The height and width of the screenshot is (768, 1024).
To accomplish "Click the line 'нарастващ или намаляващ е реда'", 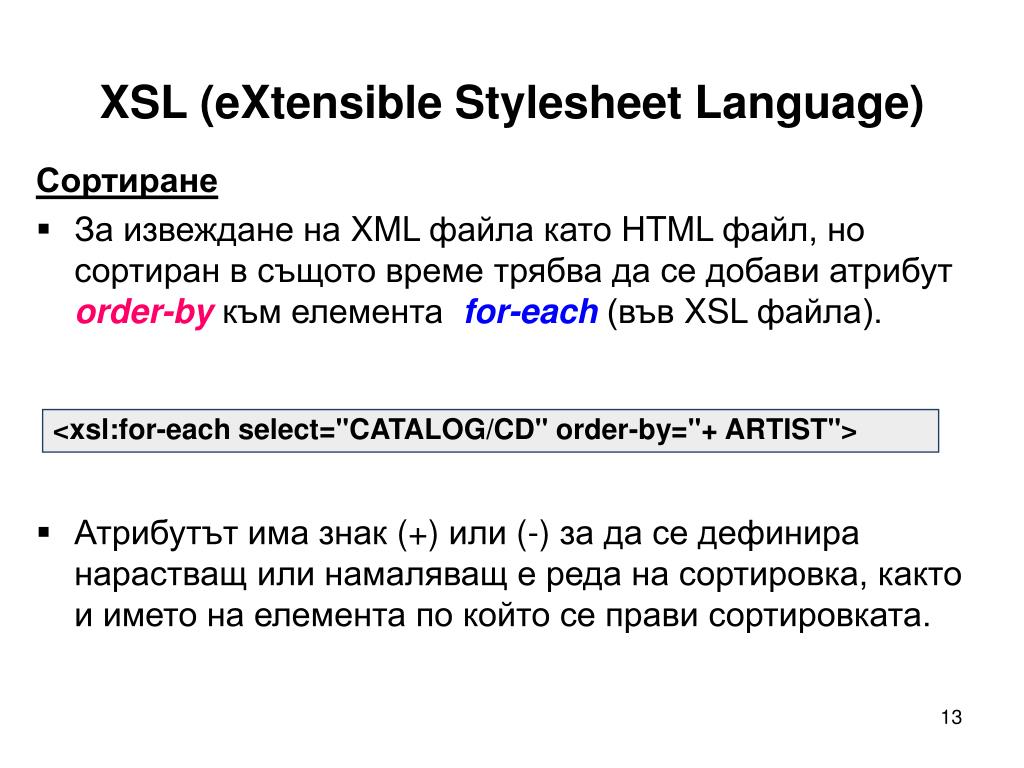I will 518,575.
